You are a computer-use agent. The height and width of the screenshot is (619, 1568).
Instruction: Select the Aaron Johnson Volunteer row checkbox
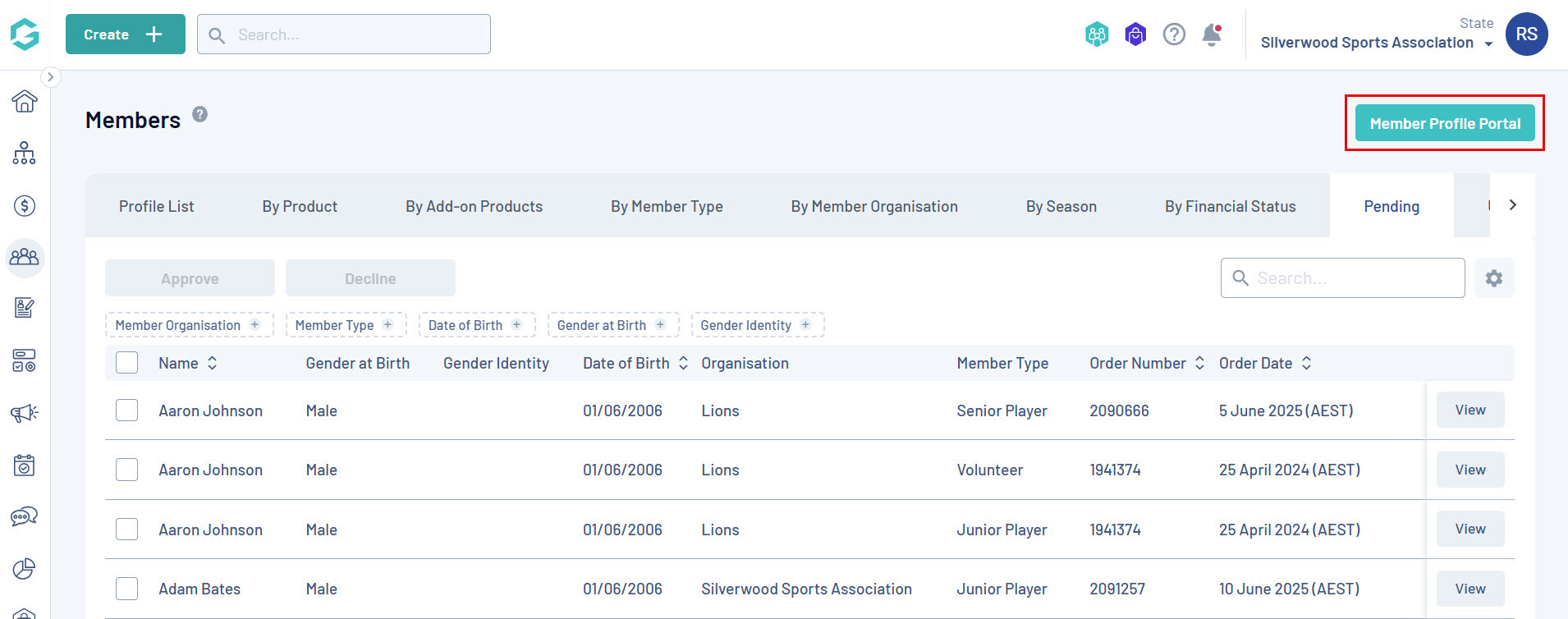click(127, 470)
